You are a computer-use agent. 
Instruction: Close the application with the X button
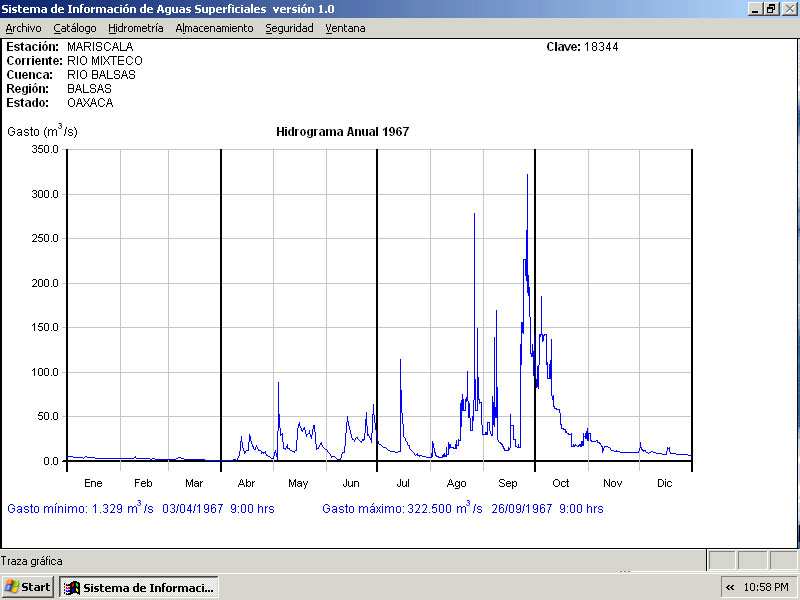[x=788, y=8]
